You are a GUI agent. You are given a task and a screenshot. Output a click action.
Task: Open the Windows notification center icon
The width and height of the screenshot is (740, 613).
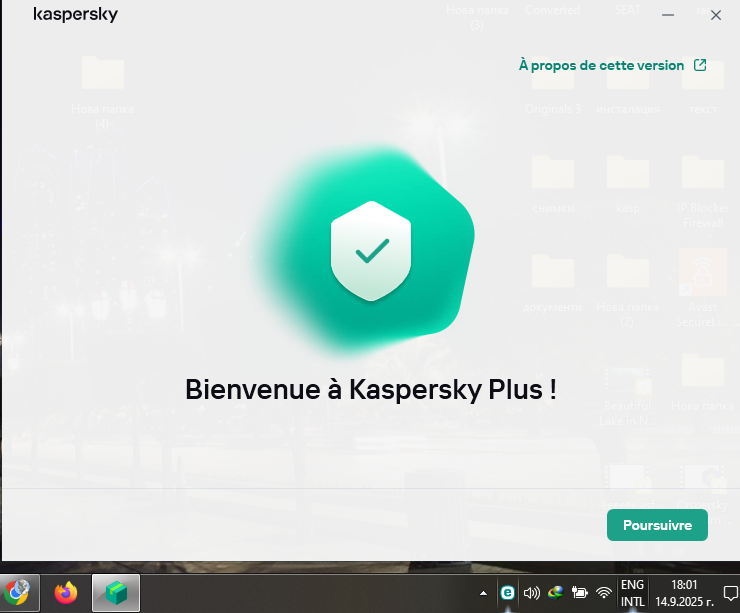coord(730,593)
